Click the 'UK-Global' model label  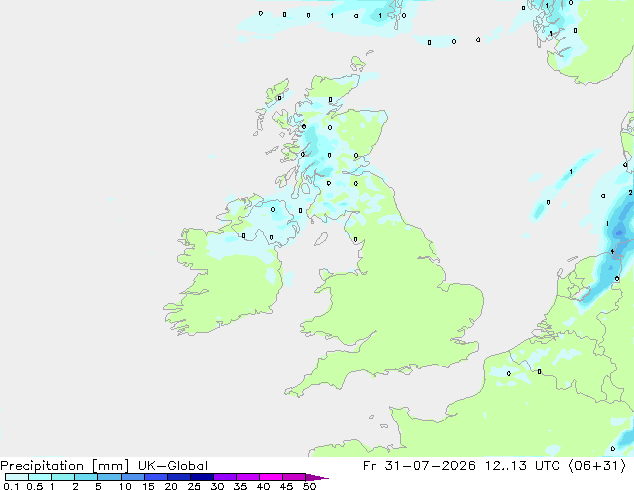173,466
